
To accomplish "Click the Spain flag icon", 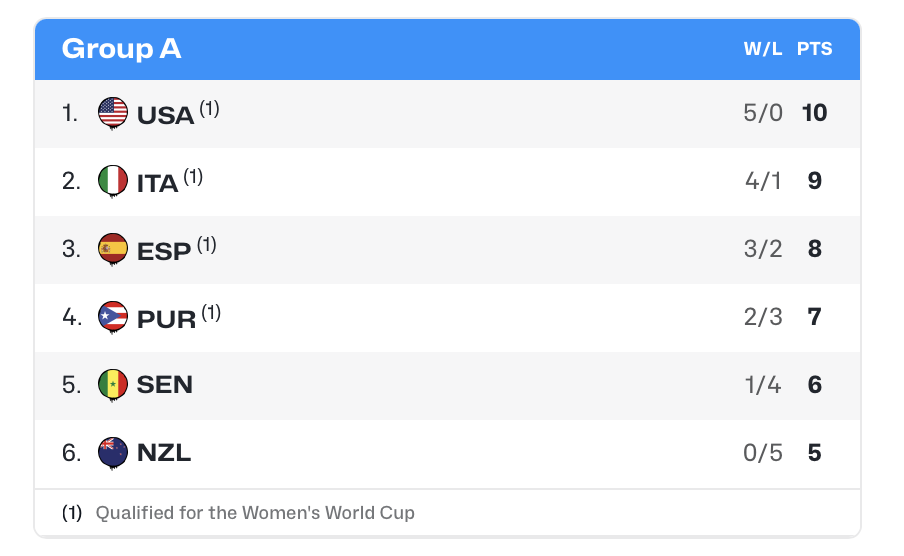I will point(113,249).
